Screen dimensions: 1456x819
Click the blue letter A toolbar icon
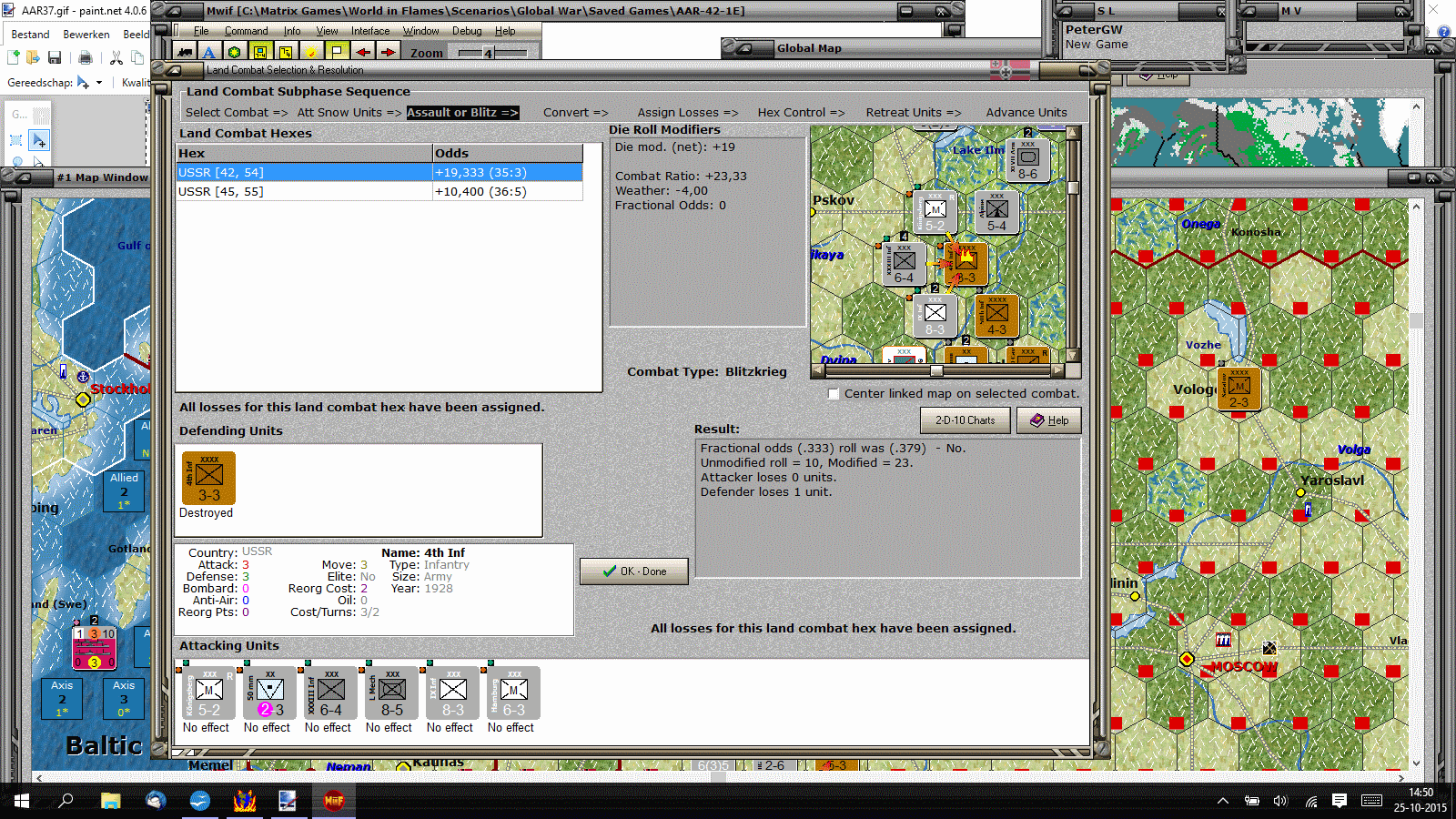coord(209,52)
